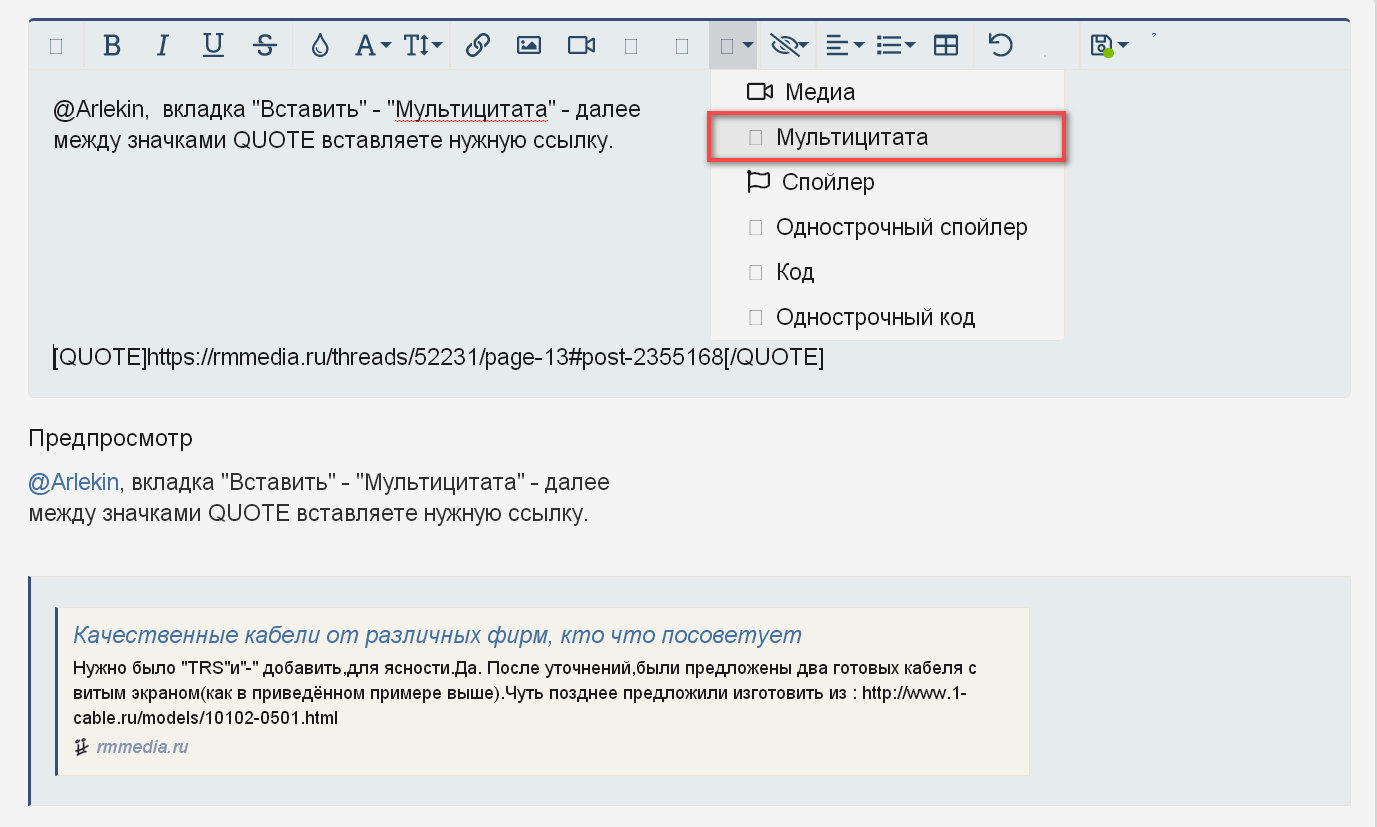
Task: Expand the list type dropdown
Action: (895, 45)
